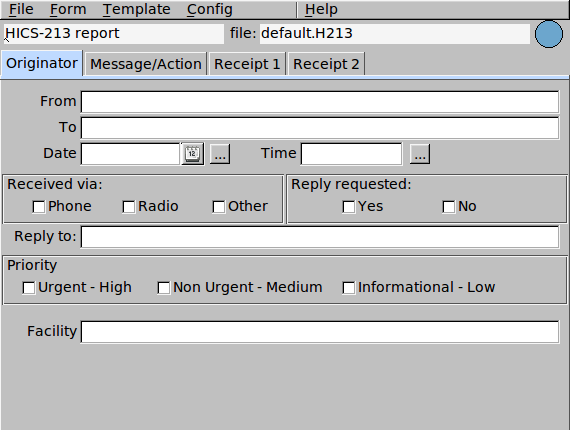Click into the From input field
Viewport: 570px width, 430px height.
coord(320,102)
